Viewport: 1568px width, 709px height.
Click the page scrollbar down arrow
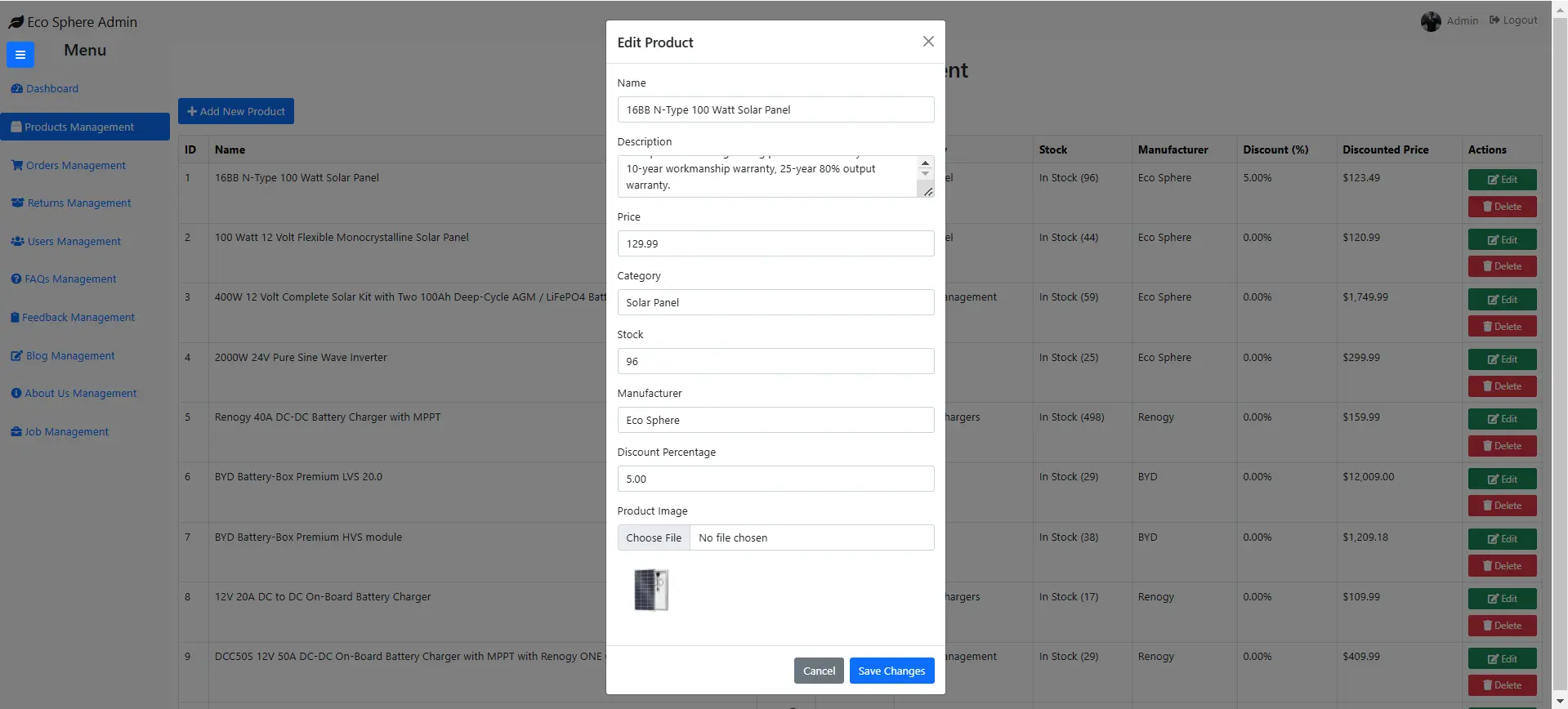coord(1560,702)
